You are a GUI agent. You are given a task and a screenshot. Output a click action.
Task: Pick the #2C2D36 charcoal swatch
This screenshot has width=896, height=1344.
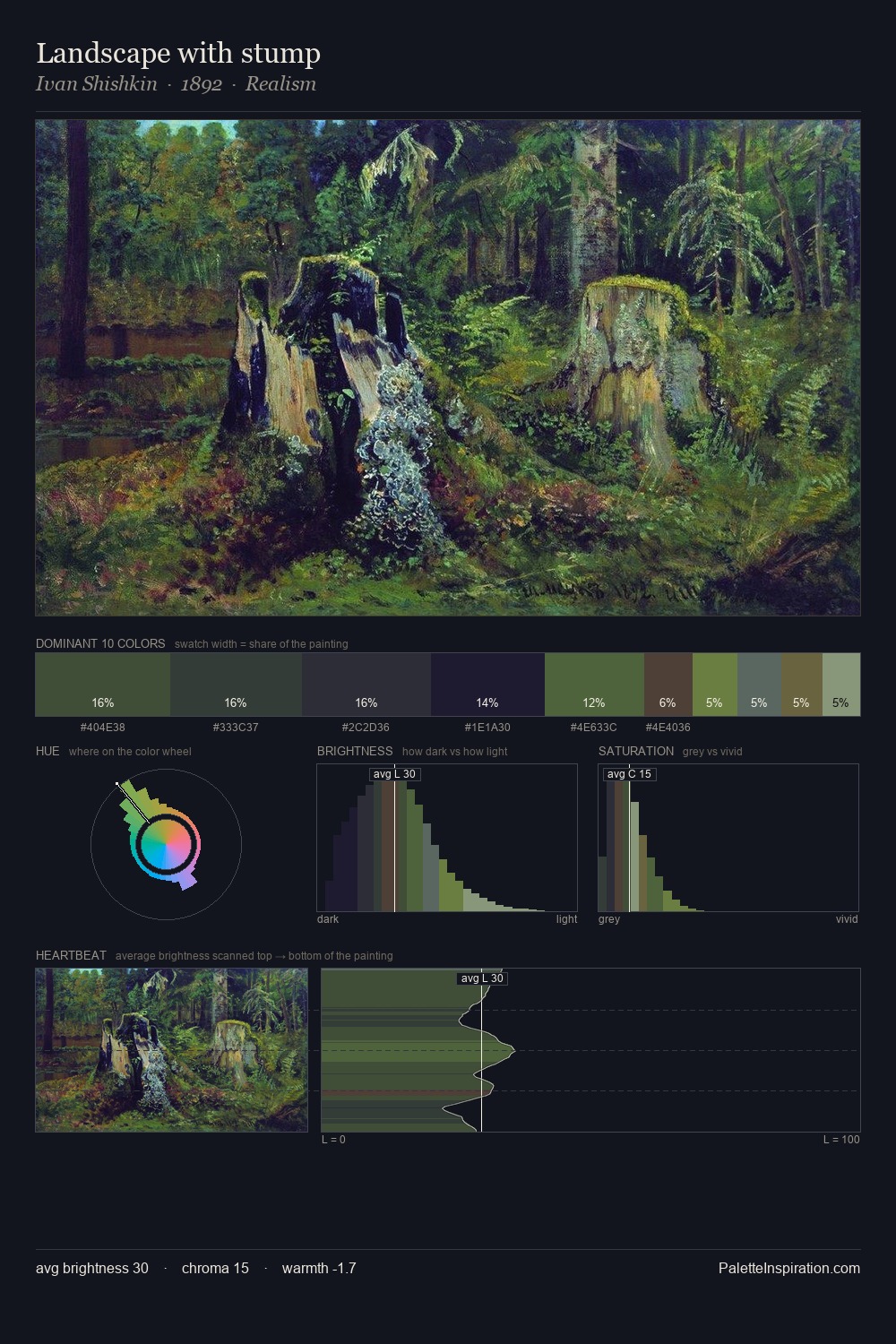coord(366,685)
